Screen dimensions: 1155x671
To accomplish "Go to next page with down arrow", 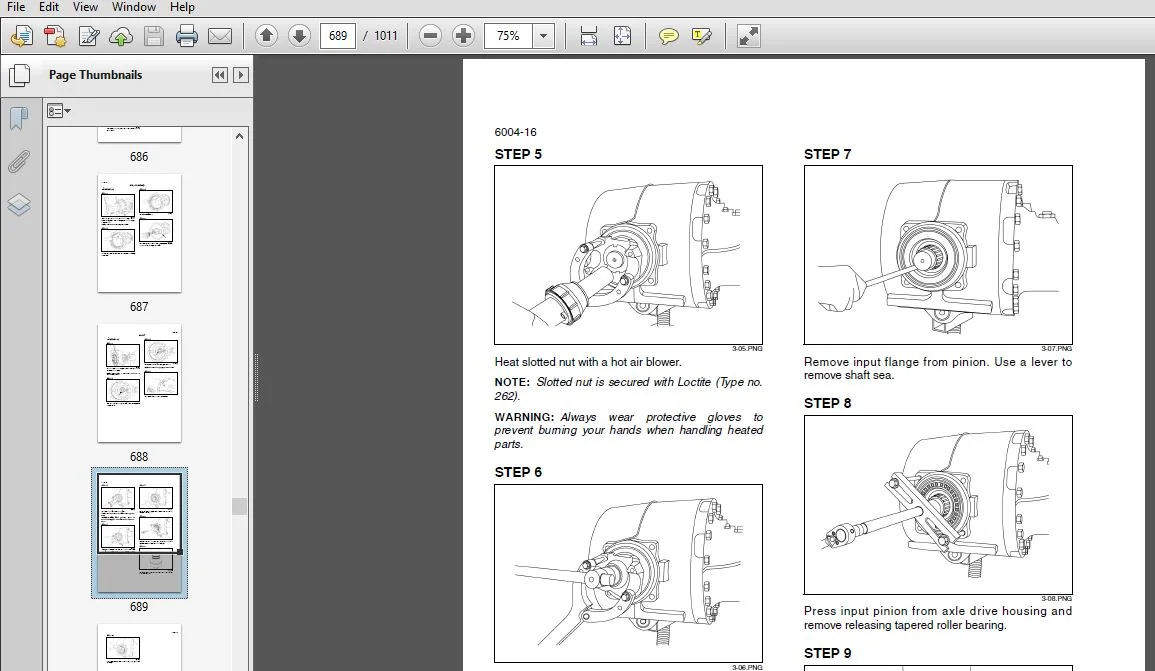I will point(299,35).
